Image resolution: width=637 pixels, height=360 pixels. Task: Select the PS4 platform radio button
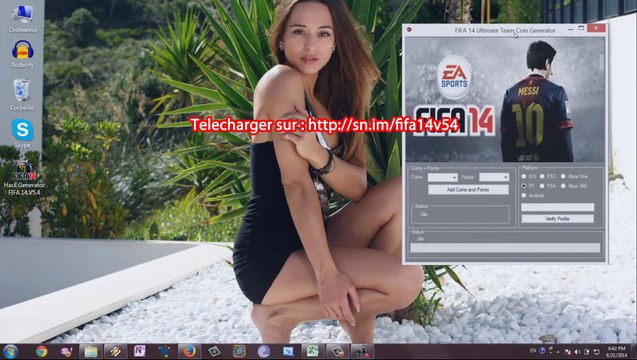click(542, 186)
